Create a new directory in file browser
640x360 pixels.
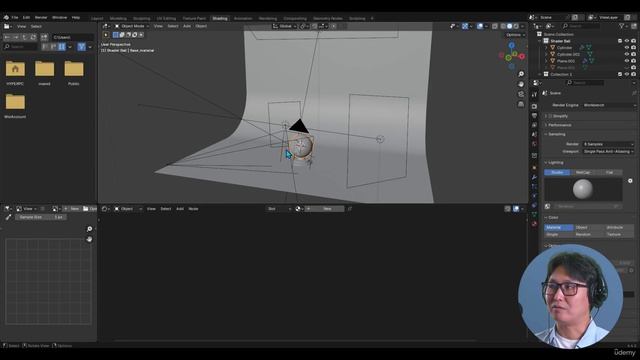[44, 37]
